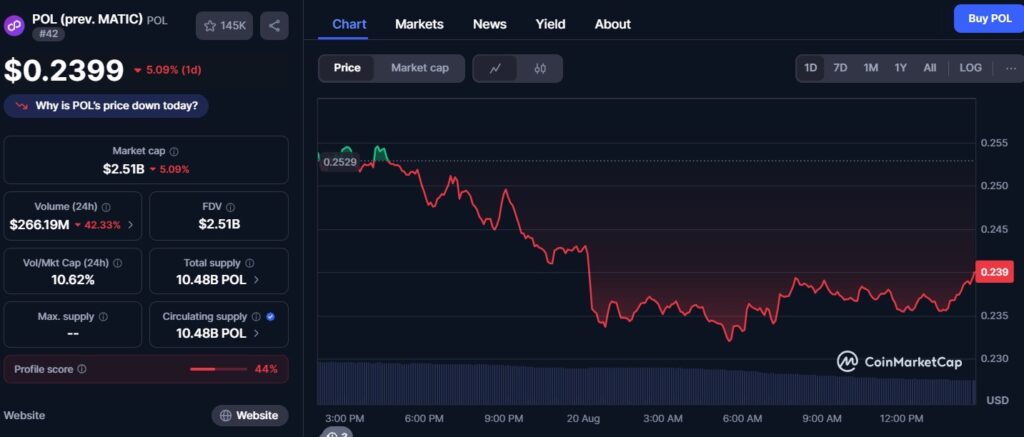Expand Total supply 10.48B POL chevron
Viewport: 1024px width, 437px height.
[x=256, y=280]
